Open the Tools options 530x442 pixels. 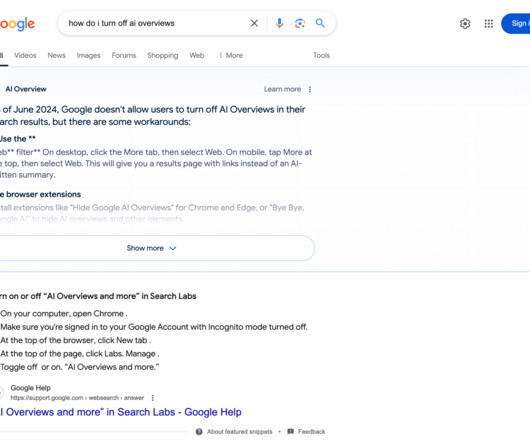[x=321, y=55]
